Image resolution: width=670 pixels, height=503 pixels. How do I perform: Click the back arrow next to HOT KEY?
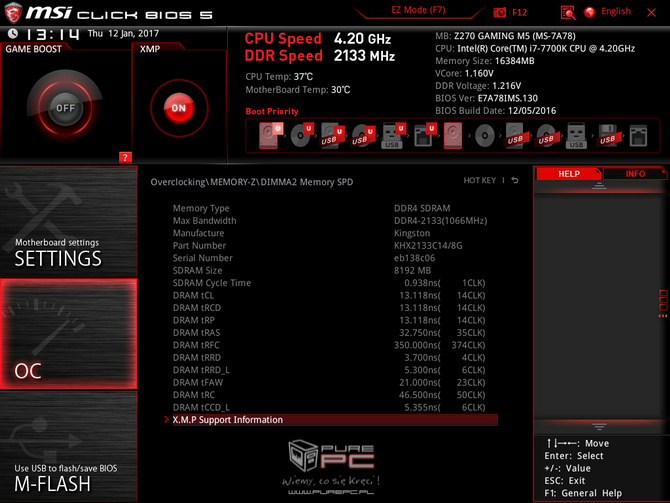[x=515, y=180]
